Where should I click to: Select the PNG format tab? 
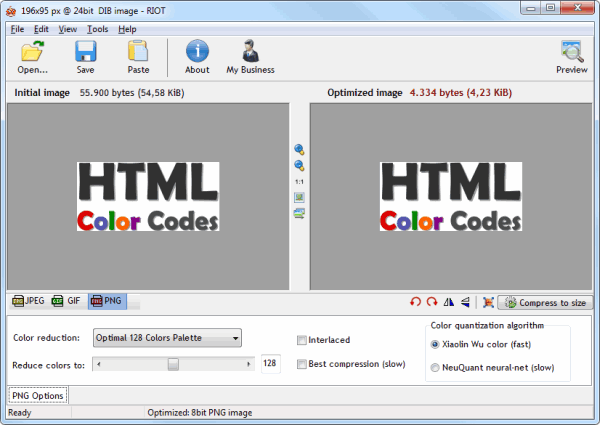click(x=107, y=301)
